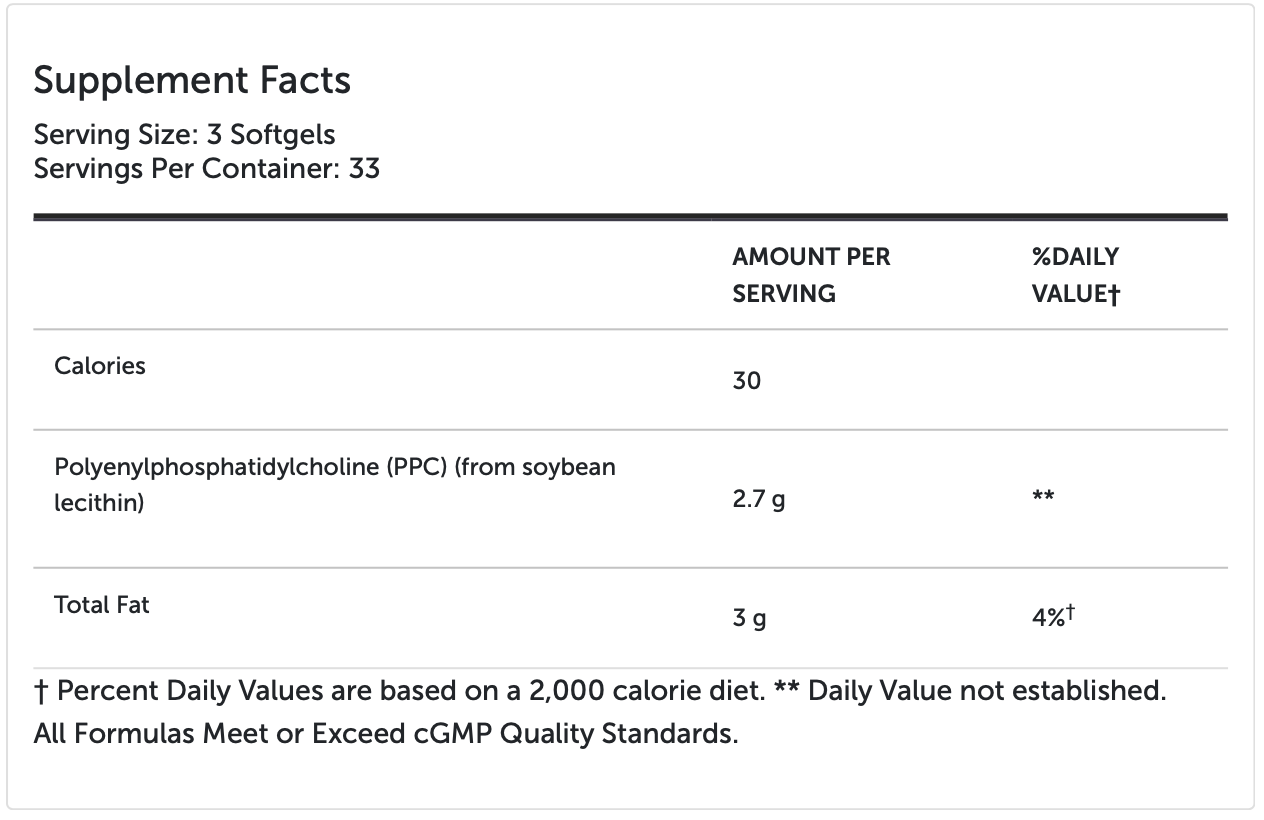The width and height of the screenshot is (1264, 820).
Task: Click the dagger symbol beginning the footnote
Action: coord(41,691)
